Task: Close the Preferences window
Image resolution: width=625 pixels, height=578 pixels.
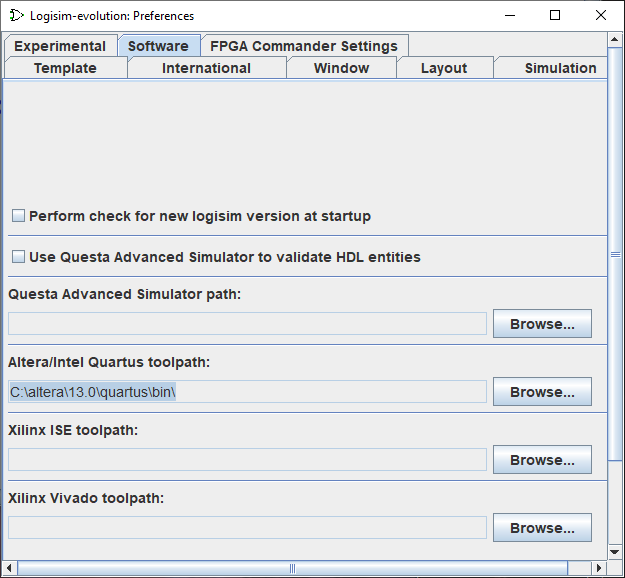Action: point(601,16)
